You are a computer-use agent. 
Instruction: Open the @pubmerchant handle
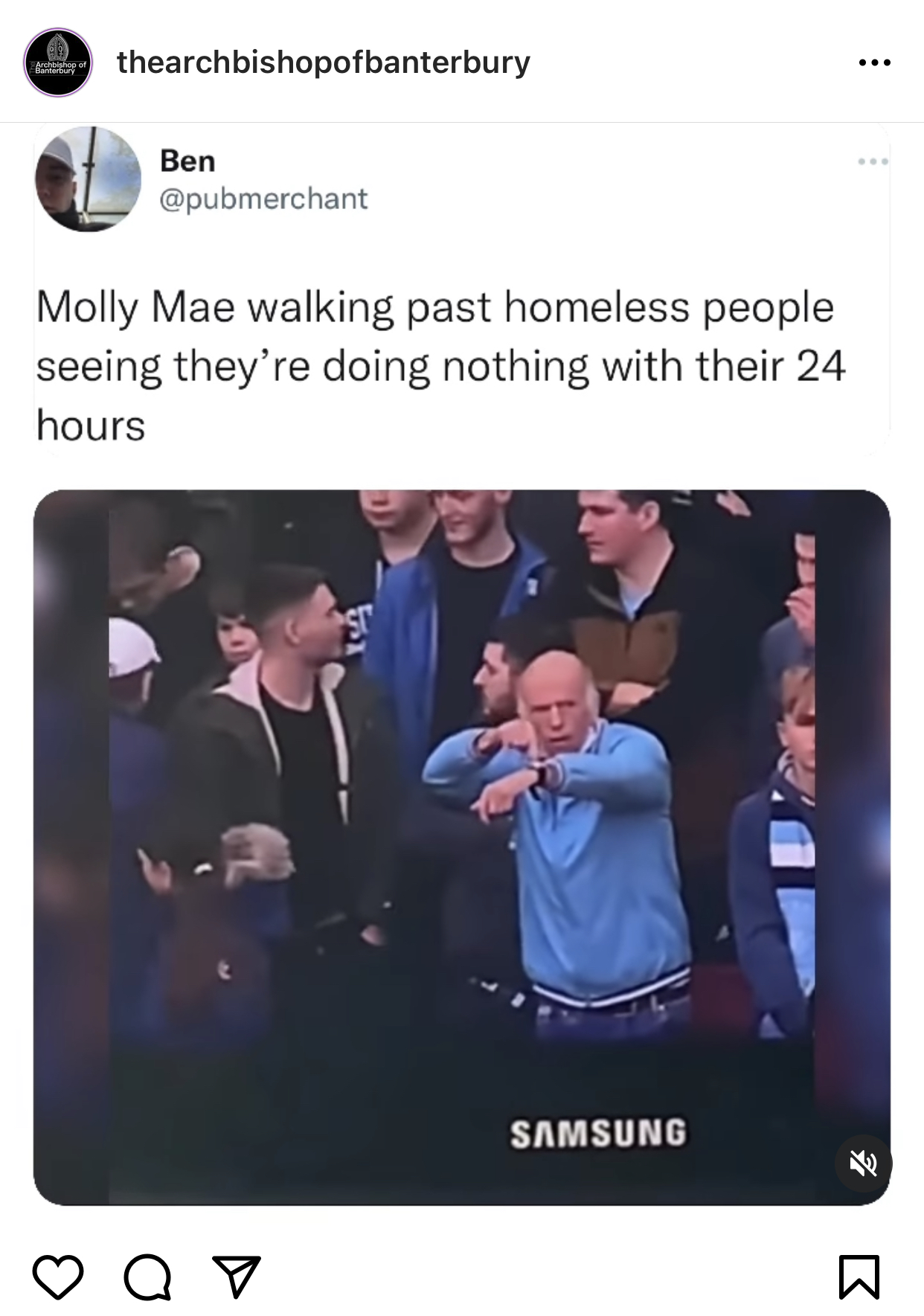[264, 199]
